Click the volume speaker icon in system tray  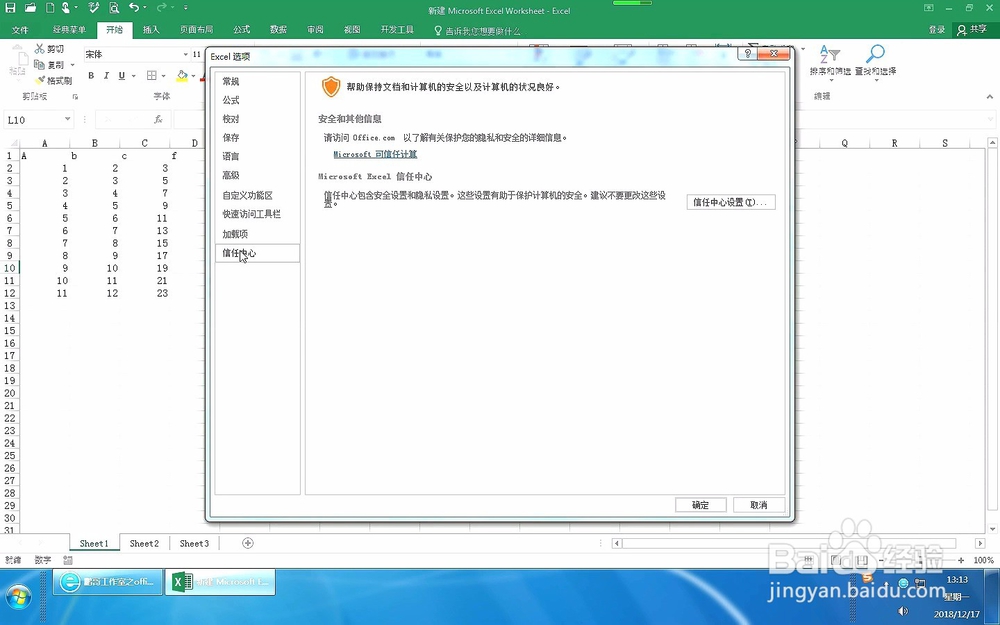point(903,611)
